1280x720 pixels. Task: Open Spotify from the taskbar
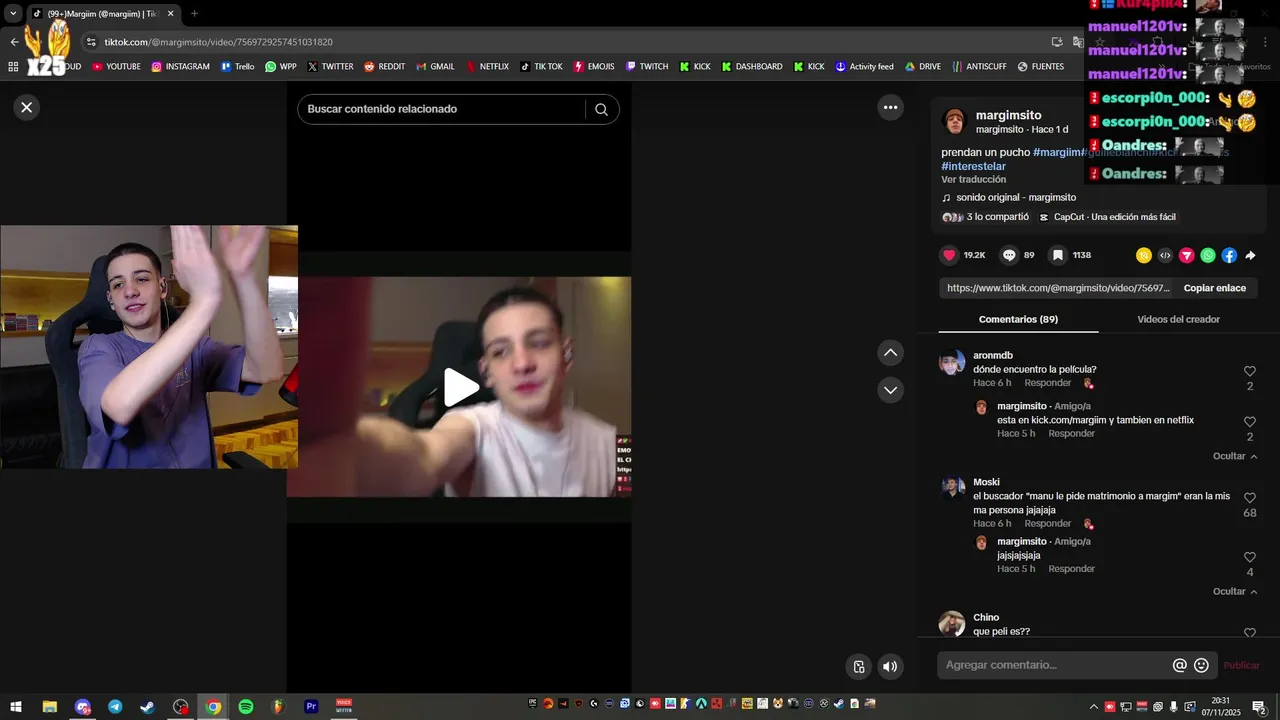246,707
